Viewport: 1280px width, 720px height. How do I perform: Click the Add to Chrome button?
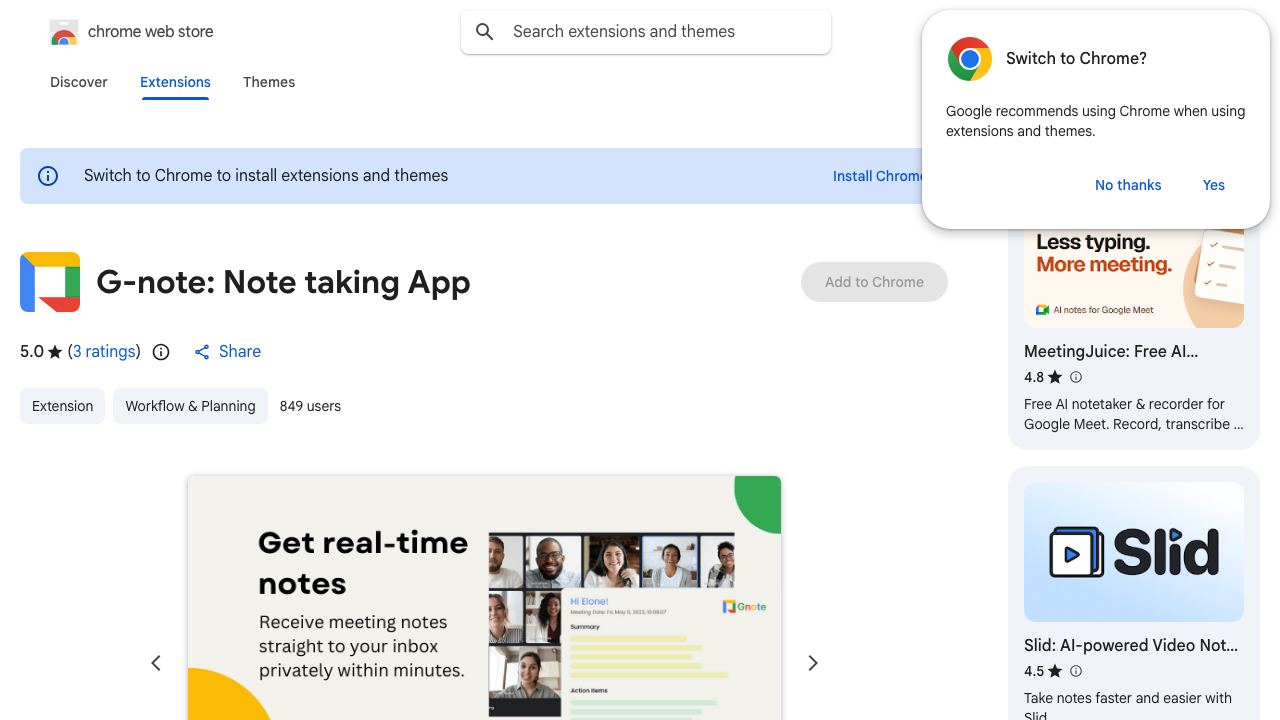[x=874, y=282]
